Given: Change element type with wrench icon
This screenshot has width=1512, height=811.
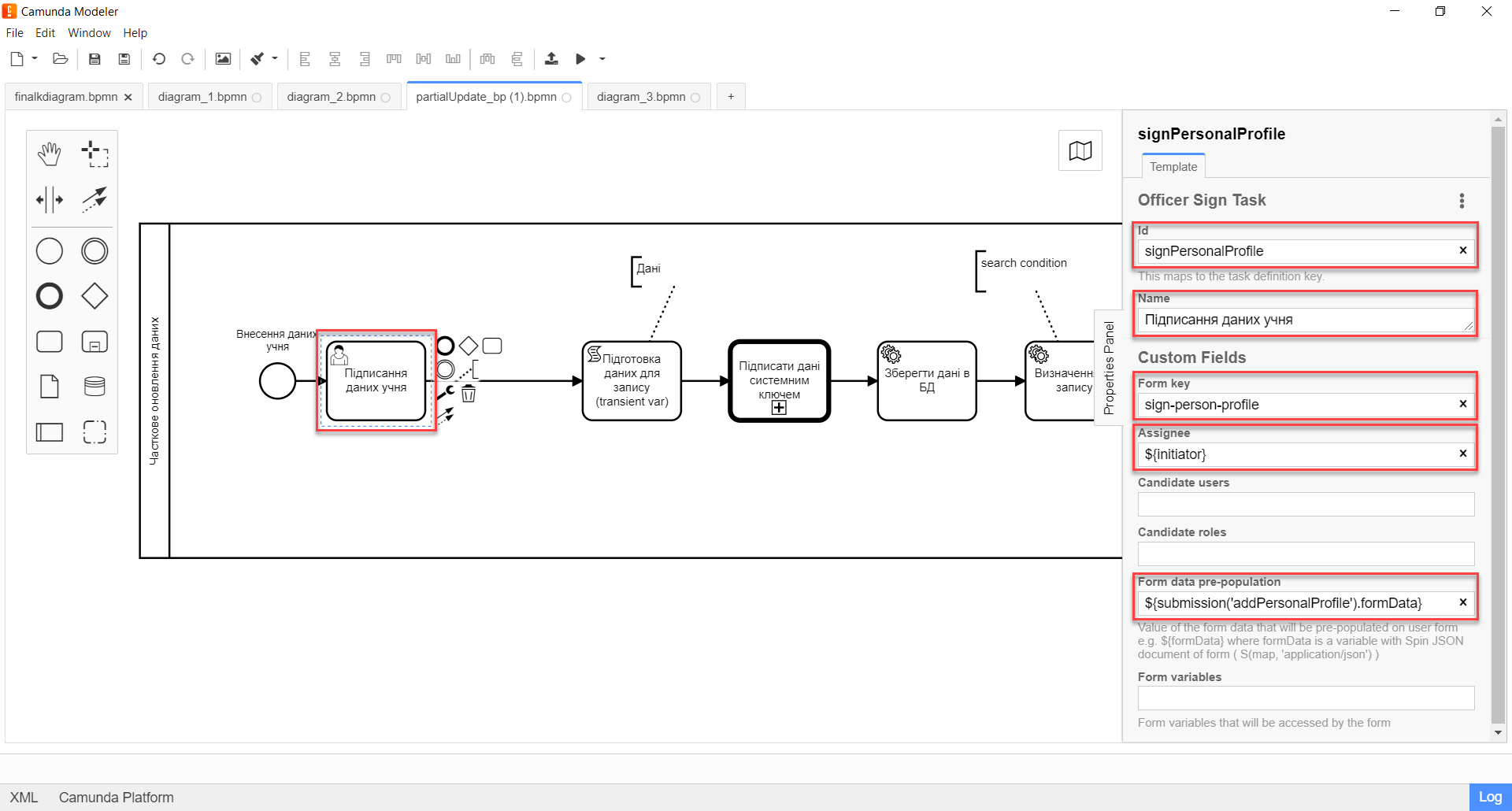Looking at the screenshot, I should click(x=446, y=391).
